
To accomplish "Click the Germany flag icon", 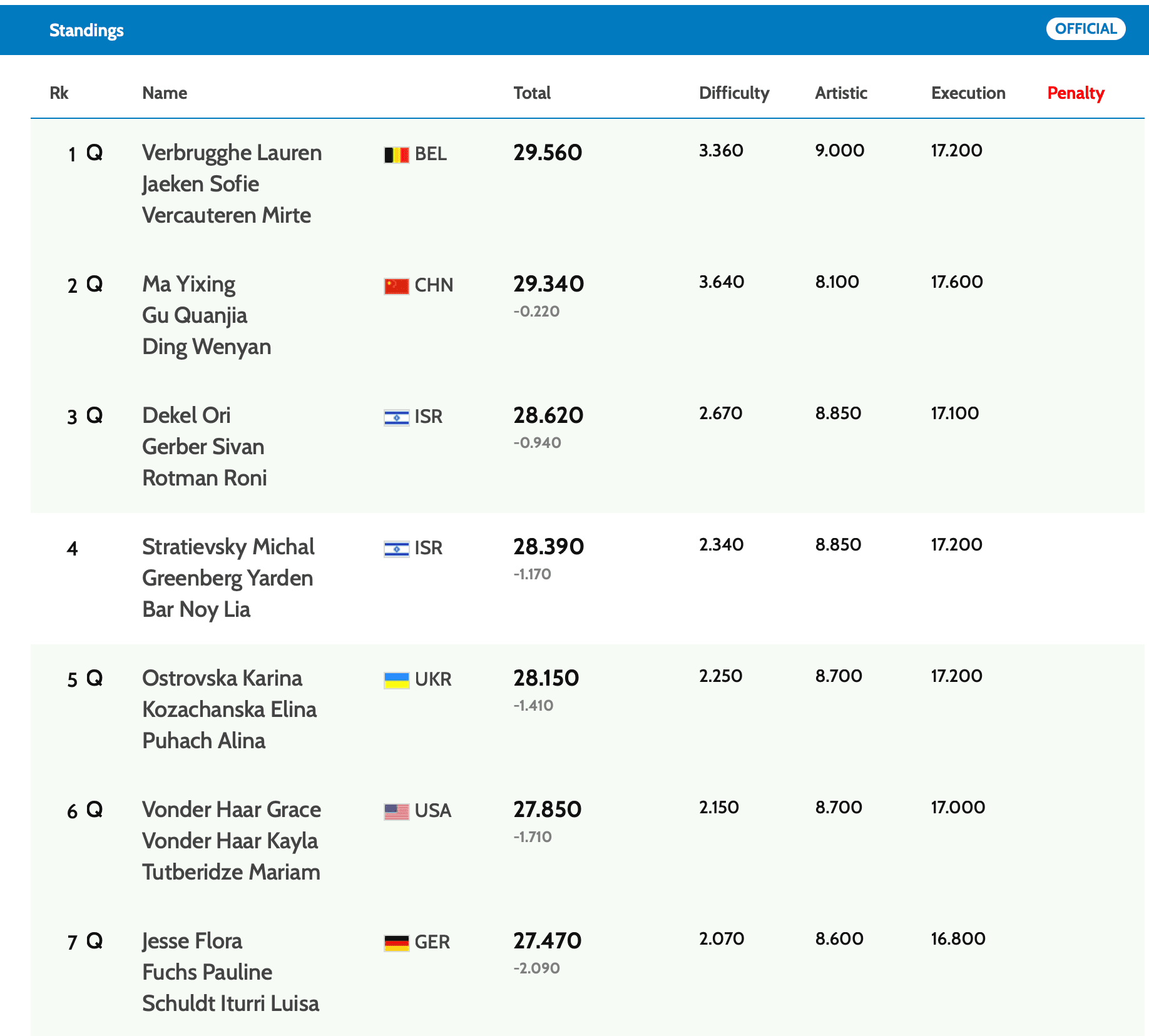I will 396,943.
